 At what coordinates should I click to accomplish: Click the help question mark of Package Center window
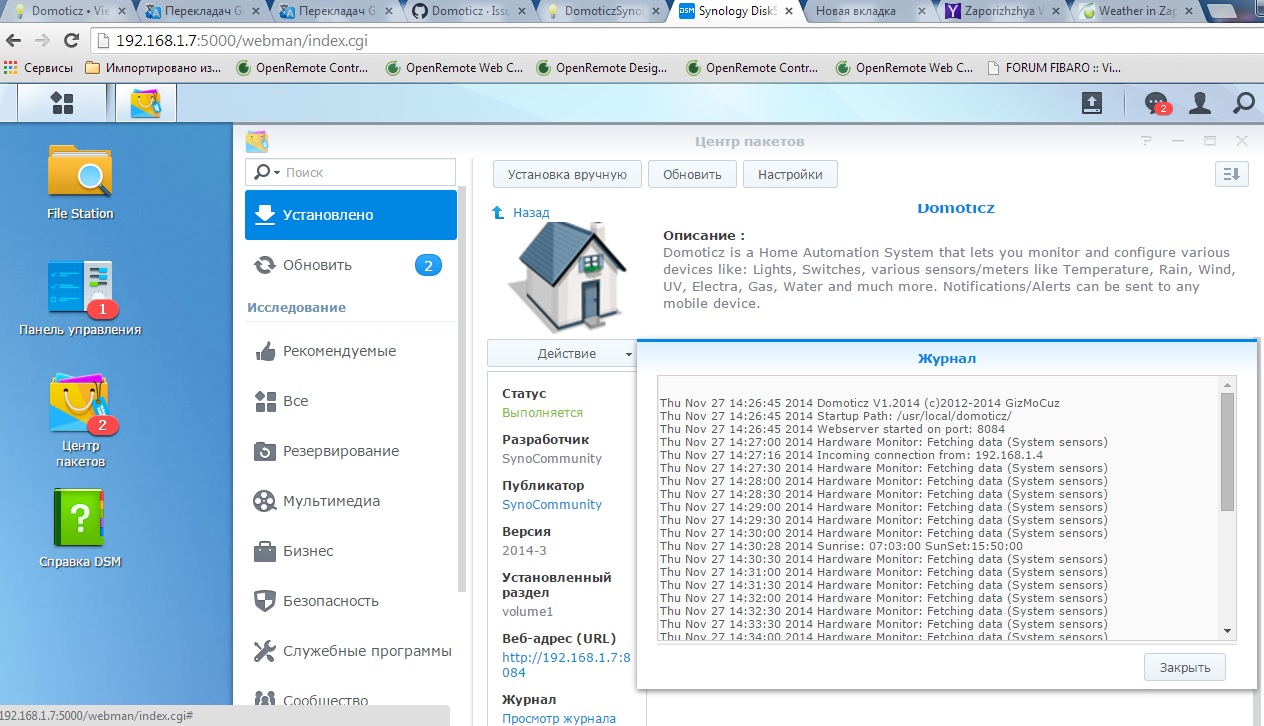point(1147,142)
